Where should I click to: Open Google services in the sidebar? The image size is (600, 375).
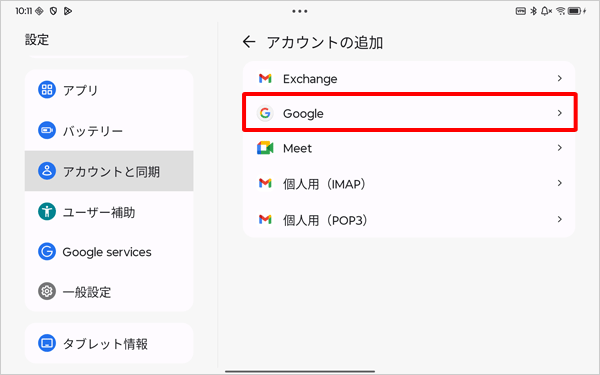coord(109,252)
